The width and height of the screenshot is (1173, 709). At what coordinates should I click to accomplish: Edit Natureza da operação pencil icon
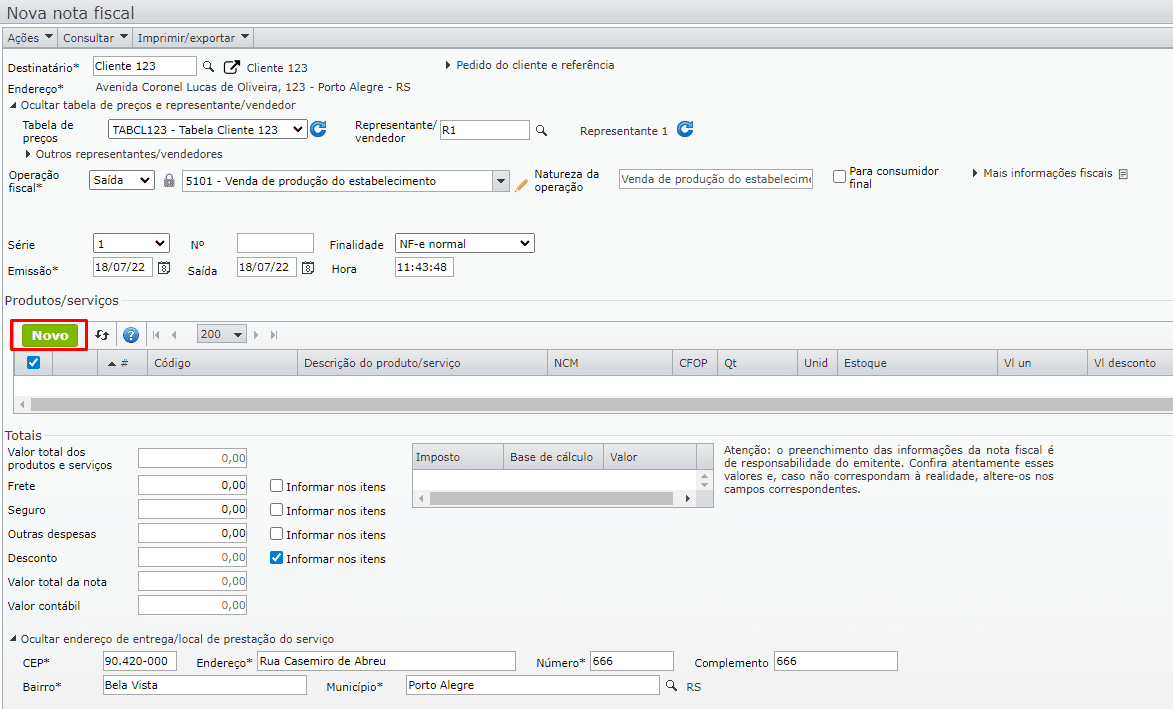coord(521,184)
